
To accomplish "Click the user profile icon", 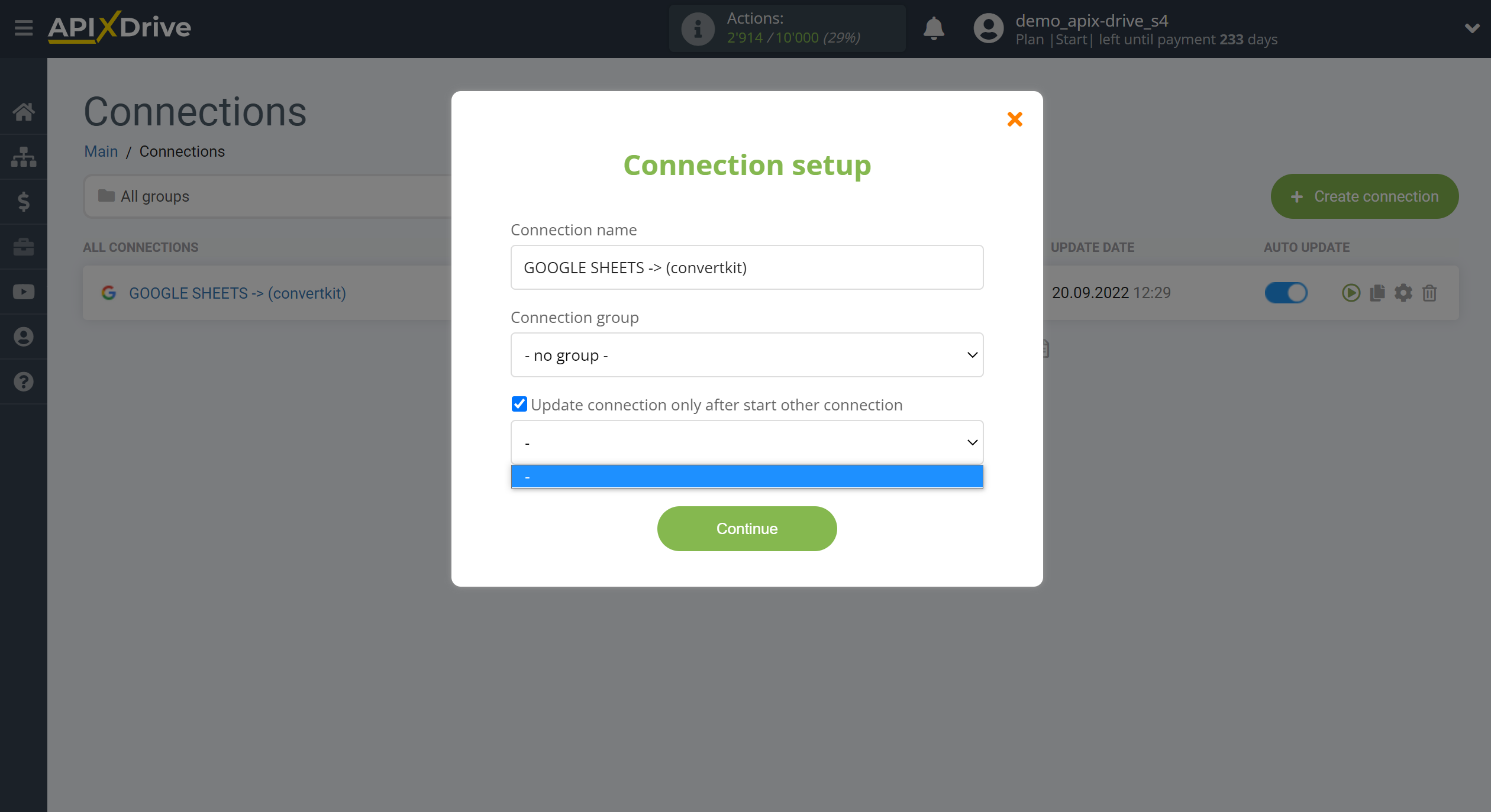I will (987, 28).
